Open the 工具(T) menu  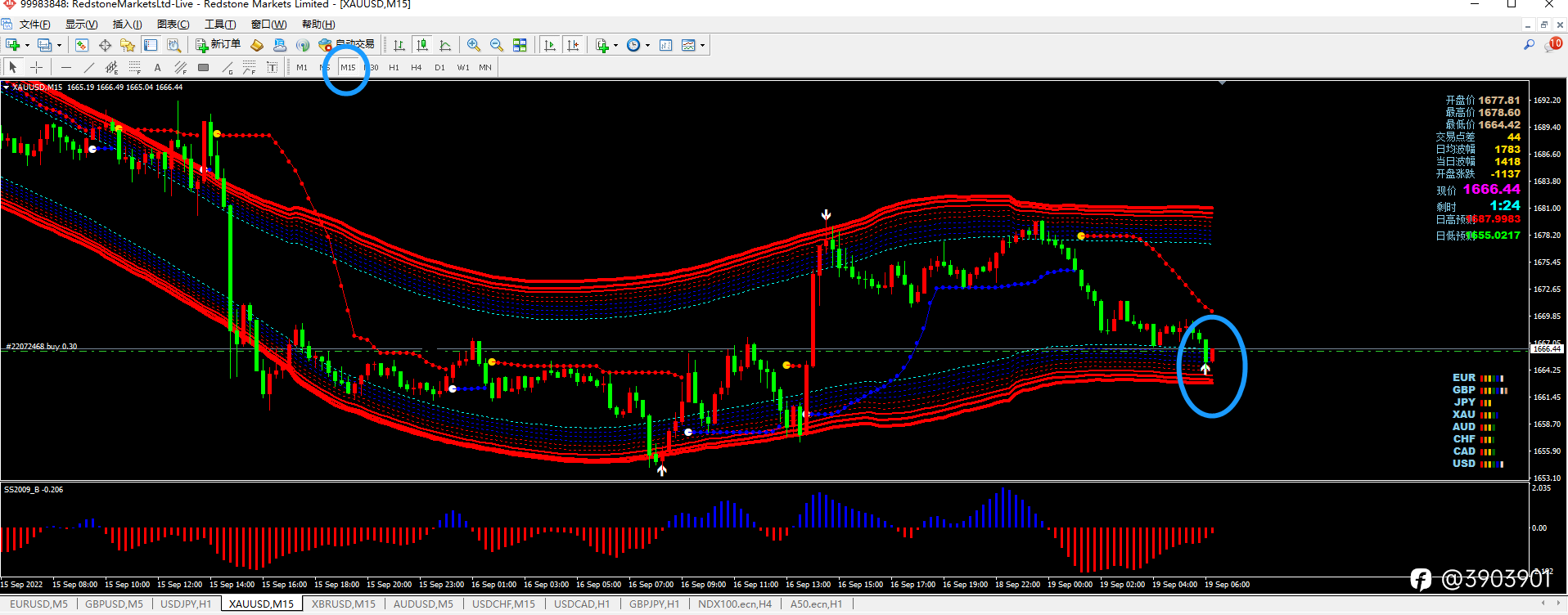pyautogui.click(x=220, y=24)
